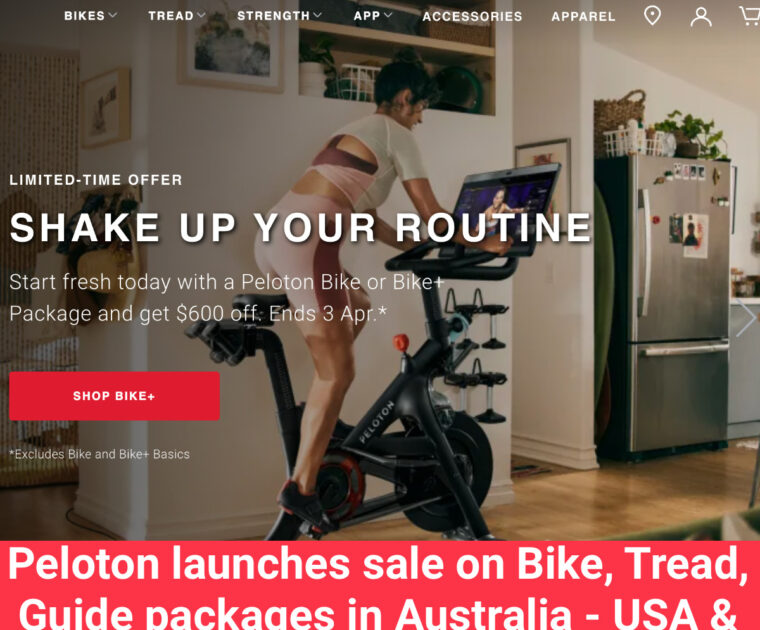Image resolution: width=760 pixels, height=630 pixels.
Task: Open the Tread navigation item
Action: pyautogui.click(x=171, y=16)
